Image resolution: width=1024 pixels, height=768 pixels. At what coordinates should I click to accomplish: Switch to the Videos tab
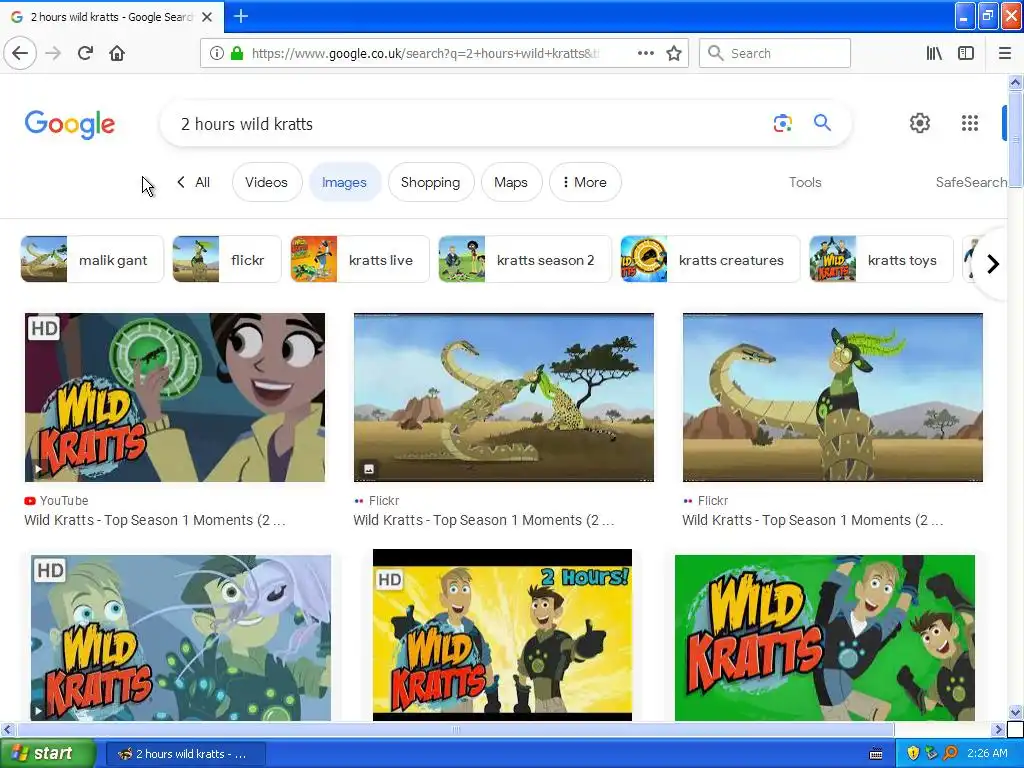click(266, 182)
